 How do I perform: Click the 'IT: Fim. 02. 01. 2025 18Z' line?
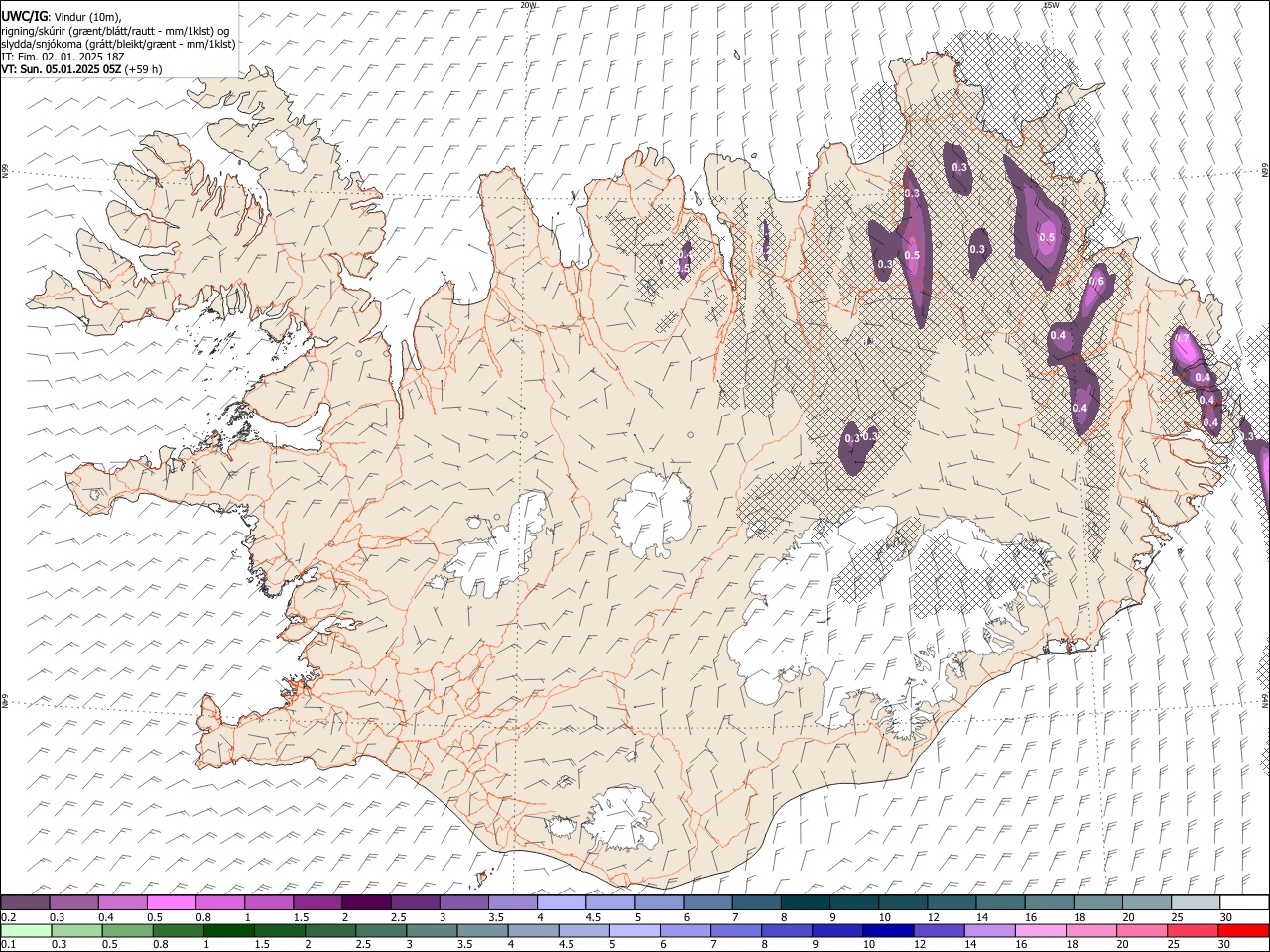63,57
